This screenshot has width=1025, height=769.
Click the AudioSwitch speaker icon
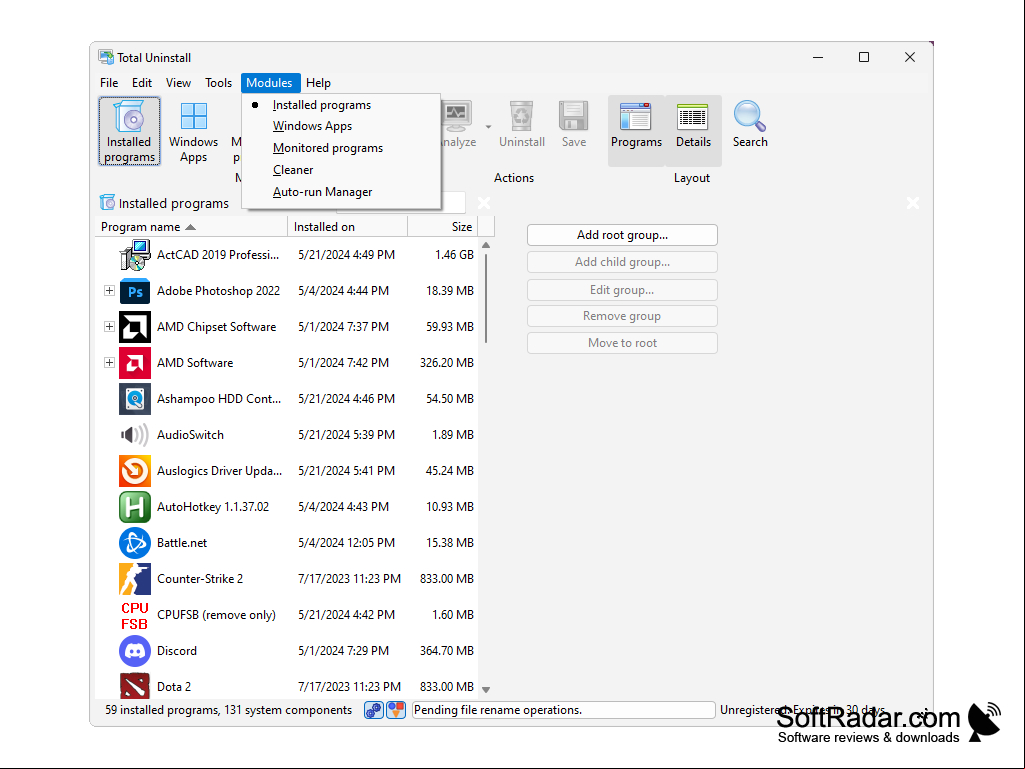coord(135,435)
